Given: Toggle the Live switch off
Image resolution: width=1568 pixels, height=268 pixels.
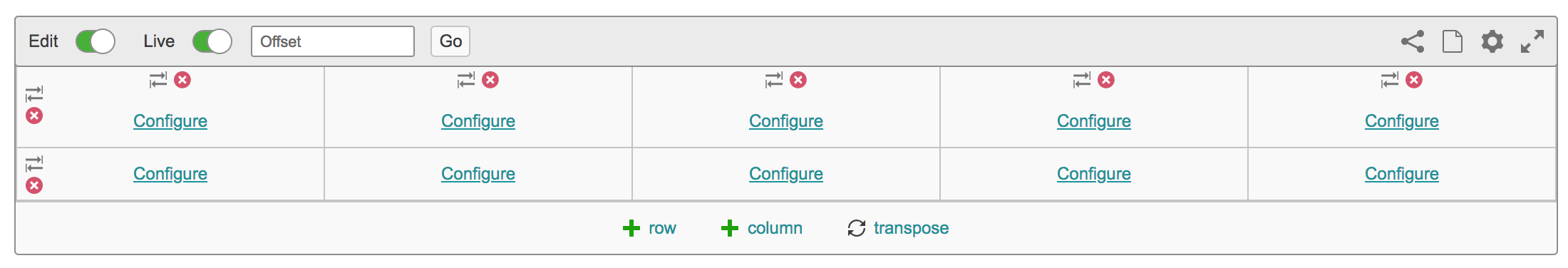Looking at the screenshot, I should click(212, 41).
